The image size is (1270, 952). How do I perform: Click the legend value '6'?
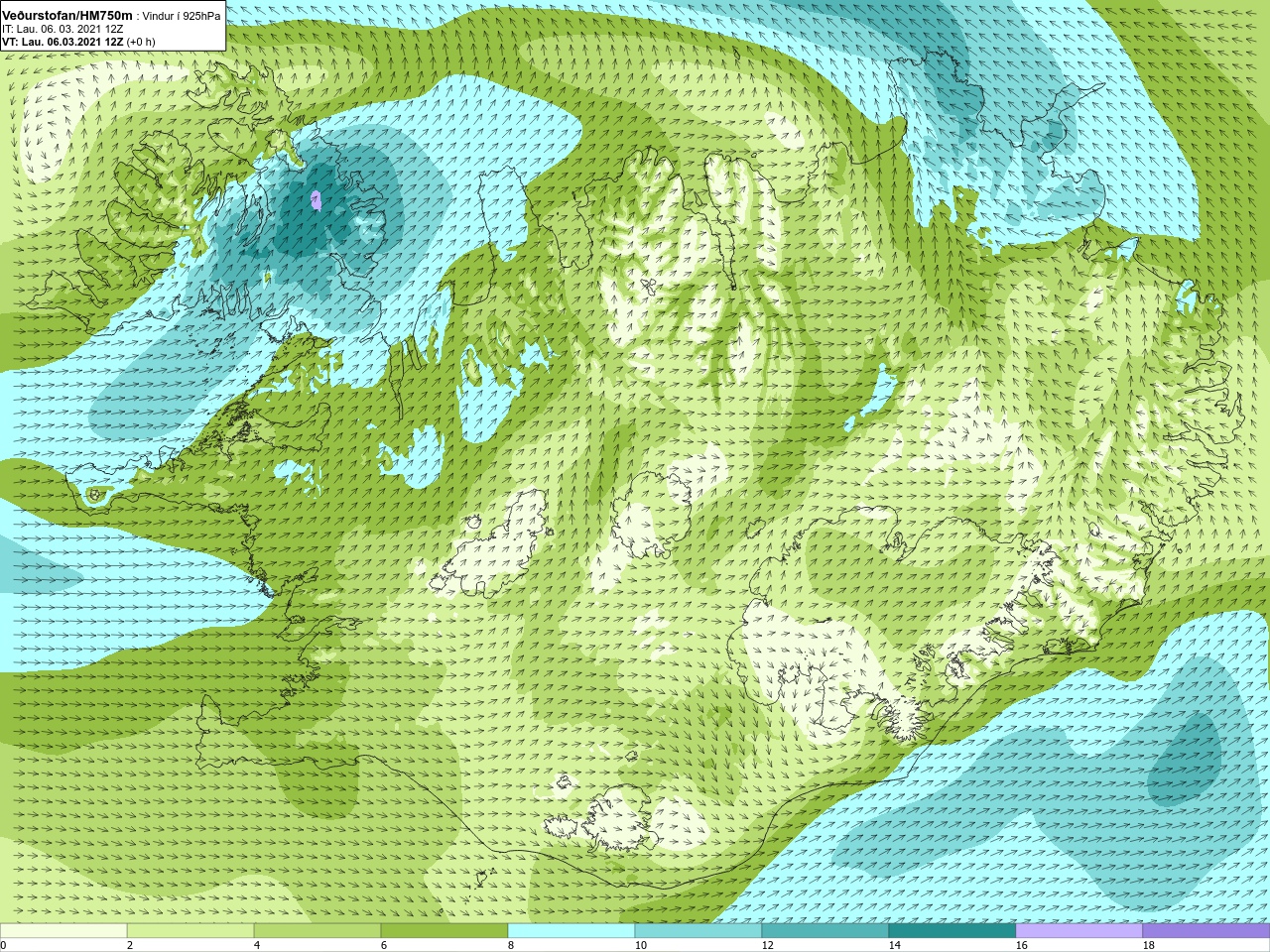pos(383,945)
